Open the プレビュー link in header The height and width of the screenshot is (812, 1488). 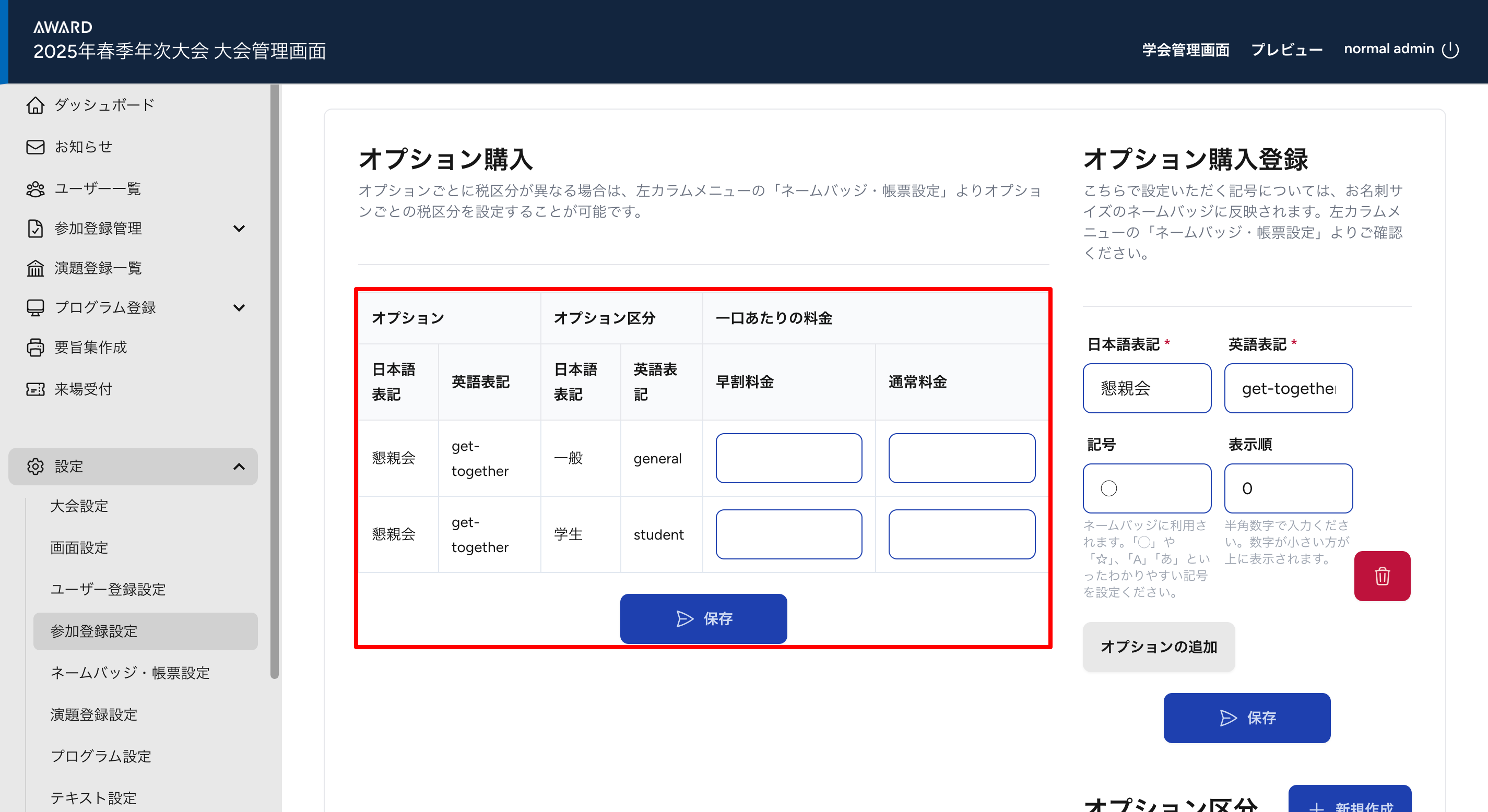pos(1286,50)
